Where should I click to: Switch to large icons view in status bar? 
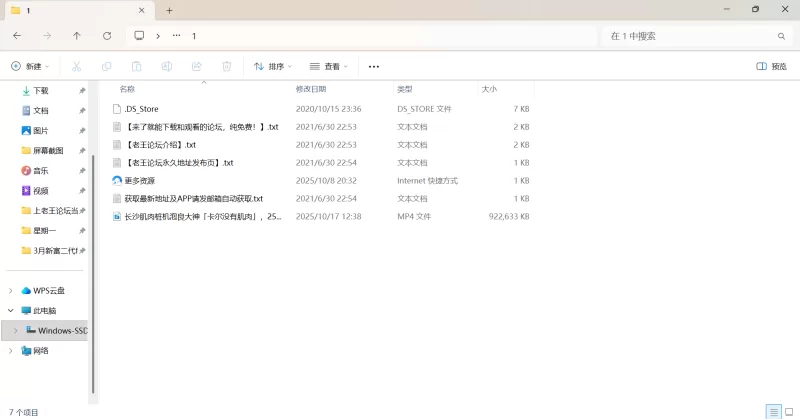pyautogui.click(x=788, y=411)
